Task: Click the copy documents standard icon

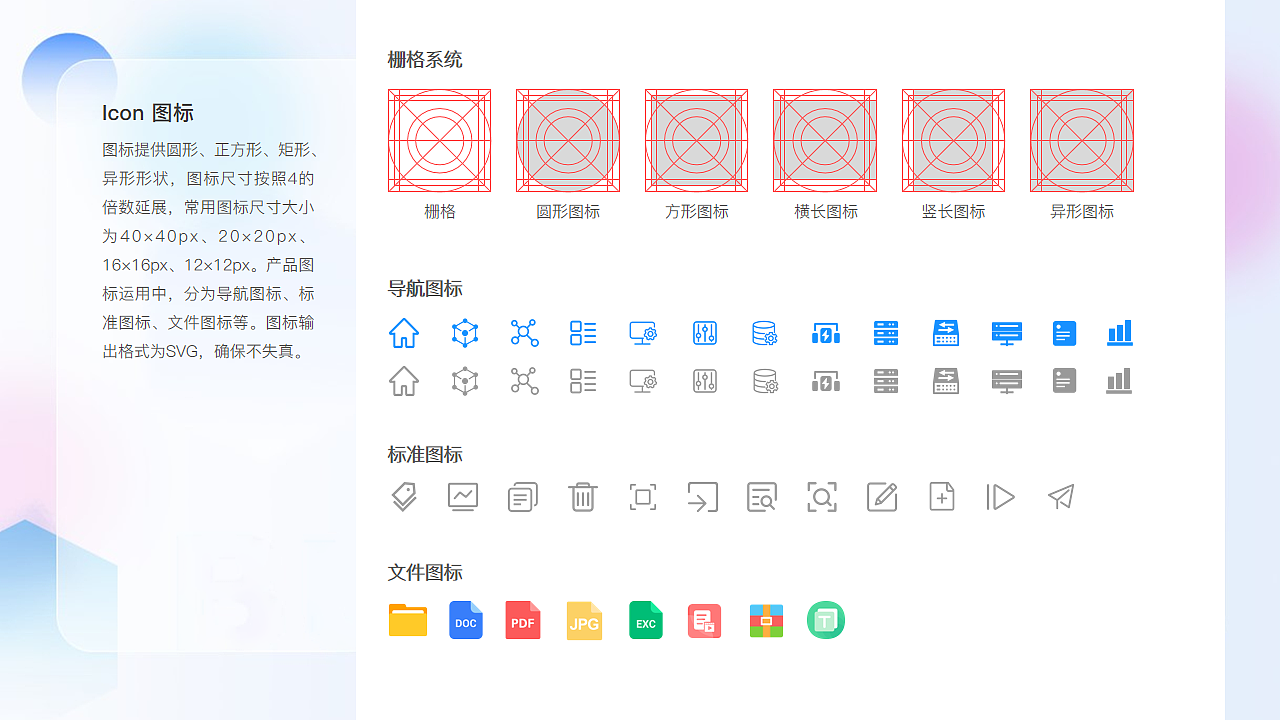Action: pyautogui.click(x=523, y=497)
